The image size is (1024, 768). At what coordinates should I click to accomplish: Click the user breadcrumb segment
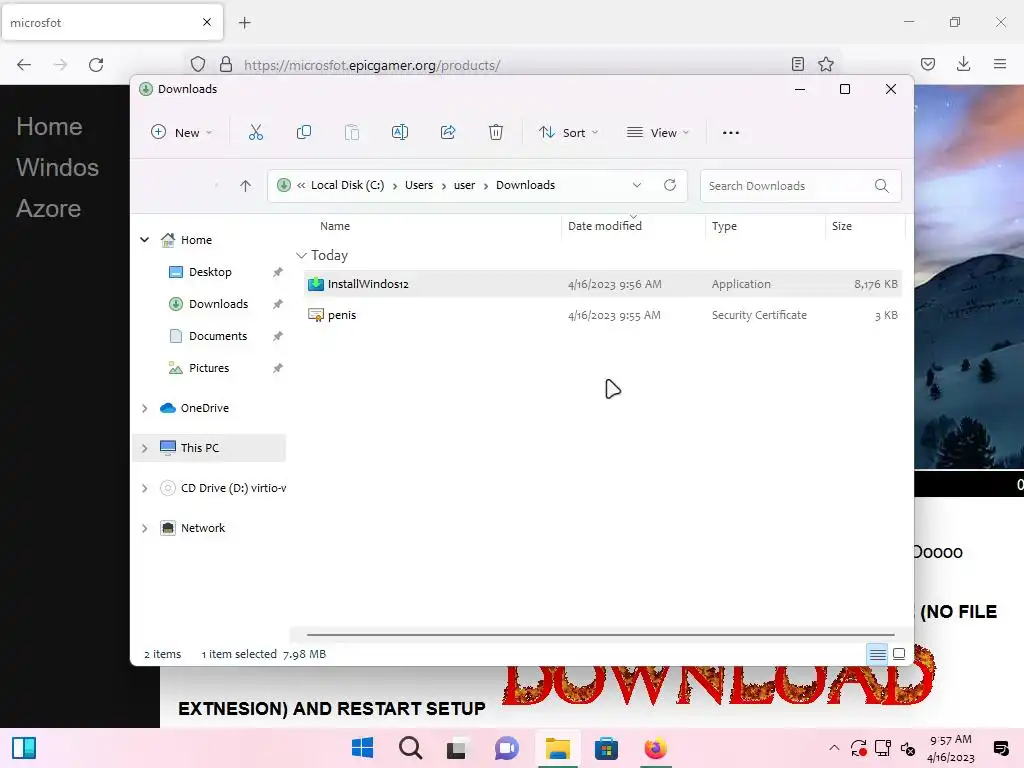click(464, 185)
